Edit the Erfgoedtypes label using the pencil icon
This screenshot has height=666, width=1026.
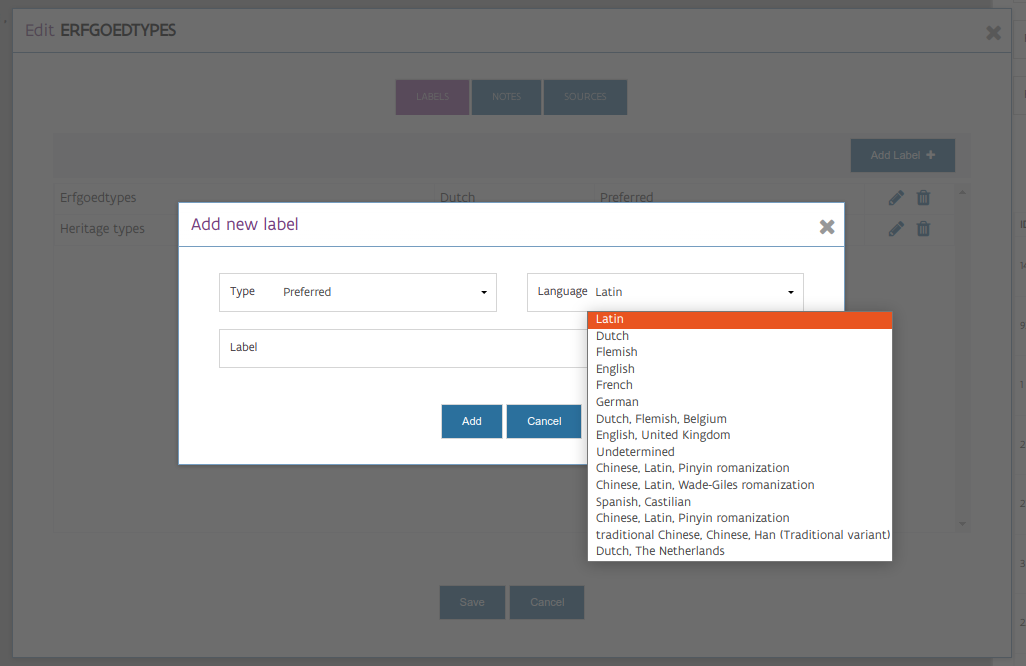(x=896, y=197)
